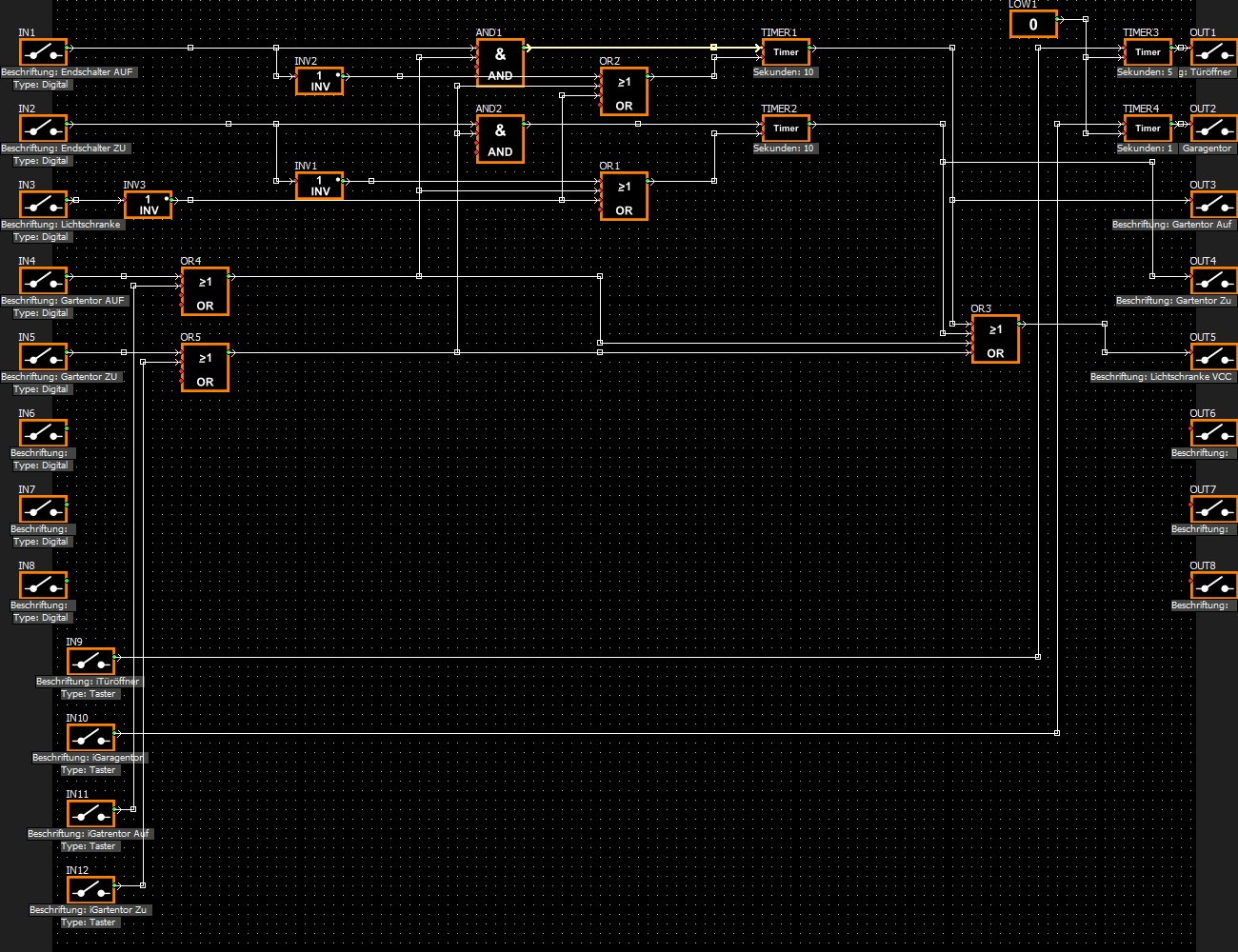This screenshot has height=952, width=1238.
Task: Click the IN9 iTüröffner input switch
Action: (x=90, y=661)
